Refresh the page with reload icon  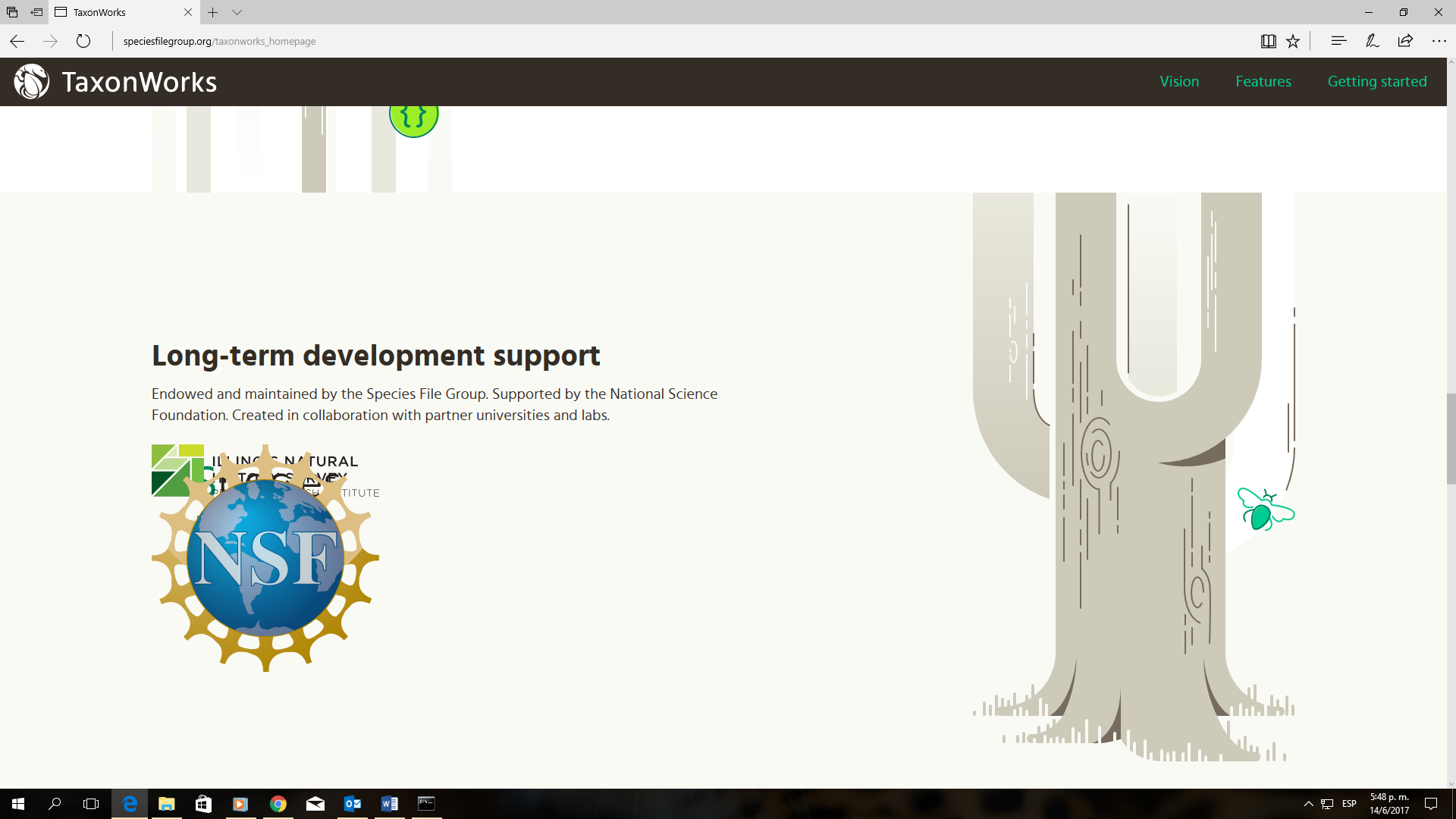83,41
